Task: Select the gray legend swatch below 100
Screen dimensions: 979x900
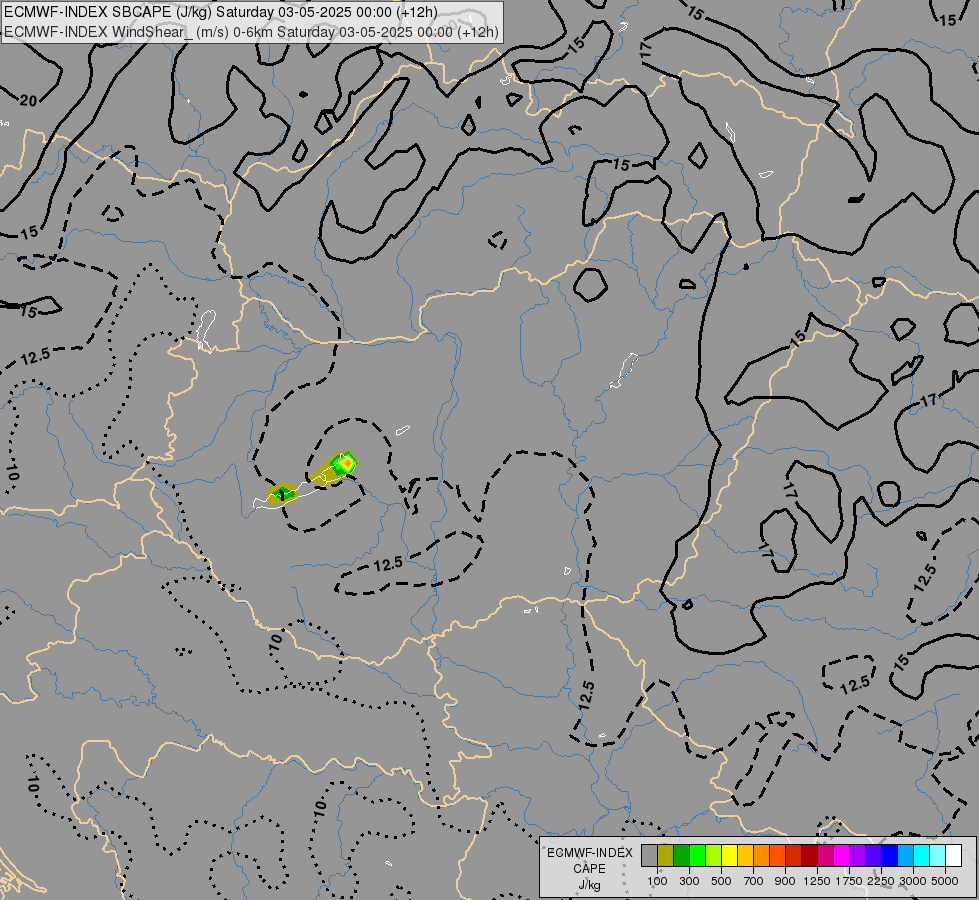Action: click(x=649, y=855)
